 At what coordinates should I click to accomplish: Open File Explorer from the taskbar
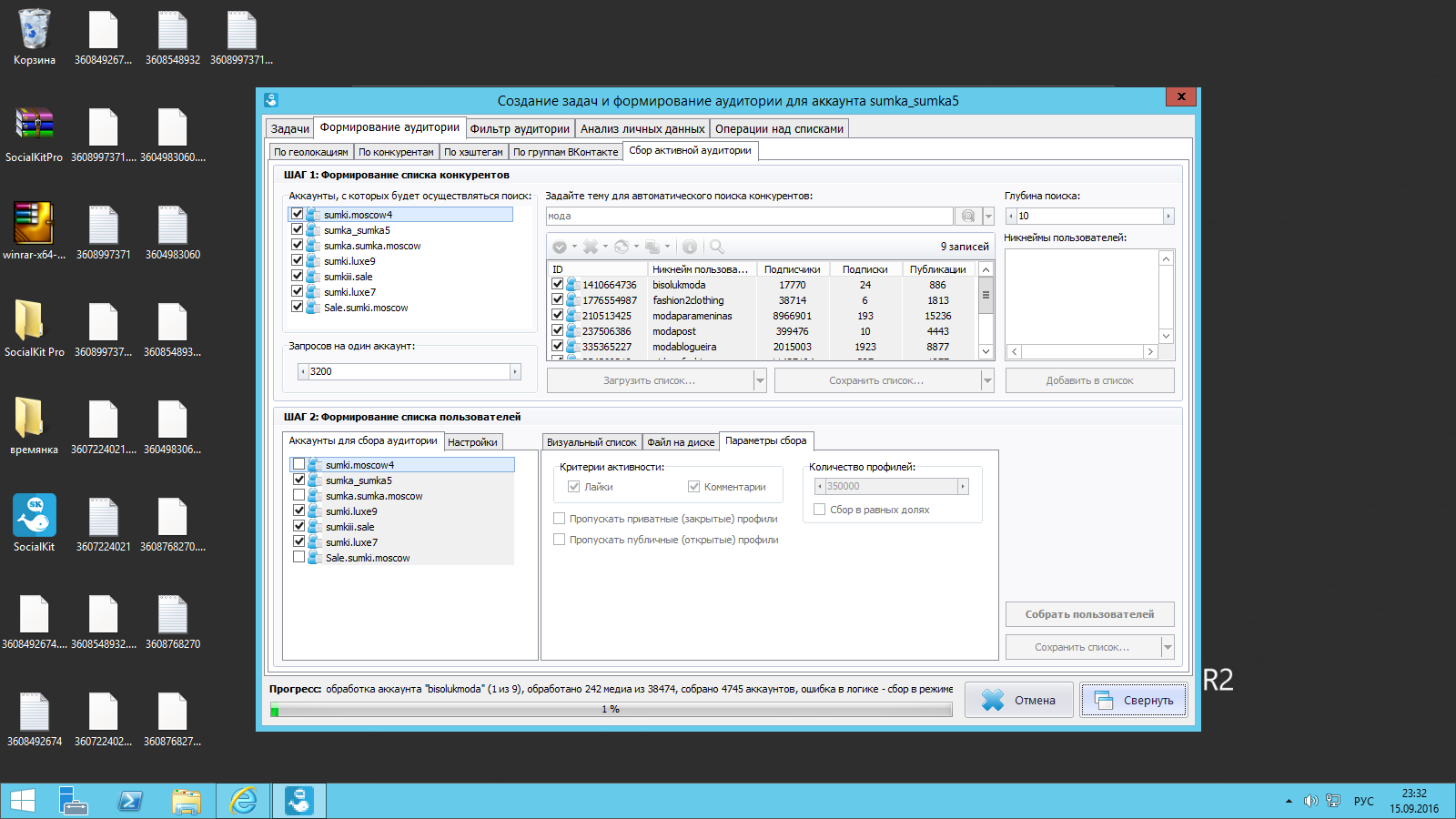point(187,801)
